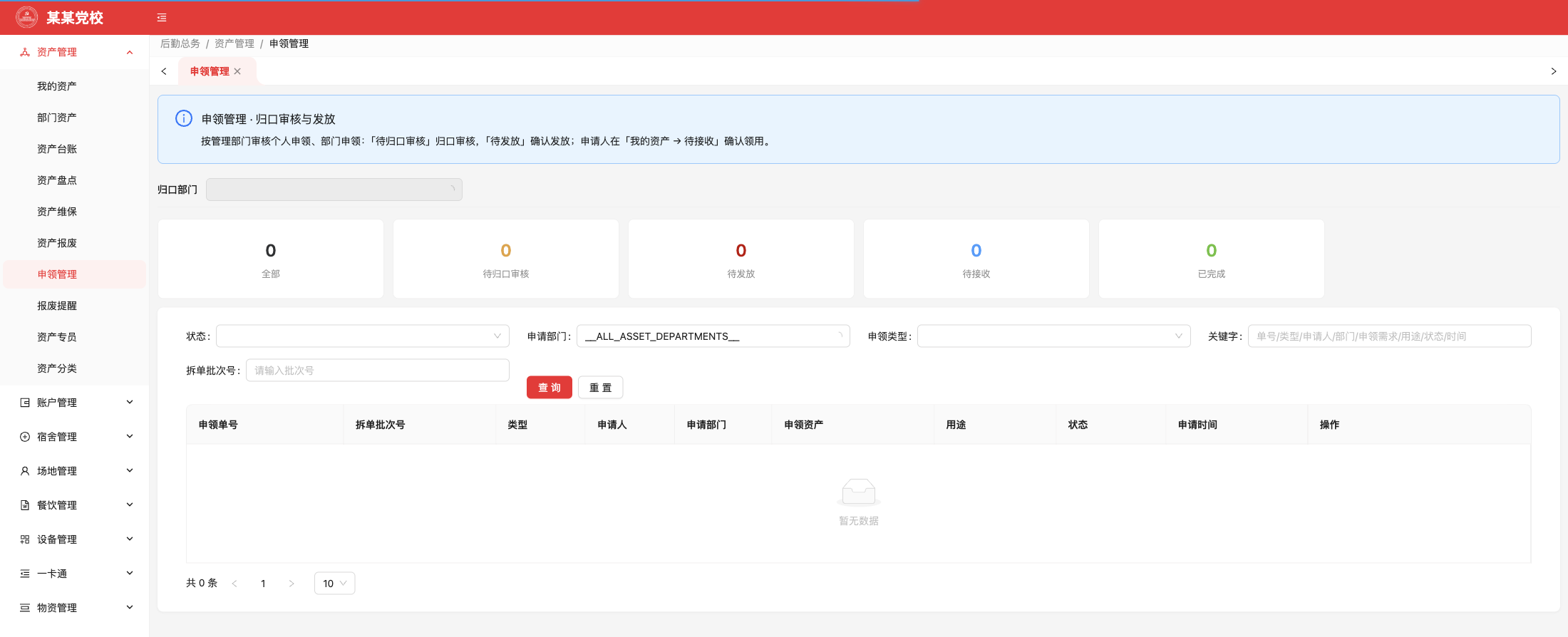Click the 场地管理 person icon
The image size is (1568, 637).
(x=25, y=471)
